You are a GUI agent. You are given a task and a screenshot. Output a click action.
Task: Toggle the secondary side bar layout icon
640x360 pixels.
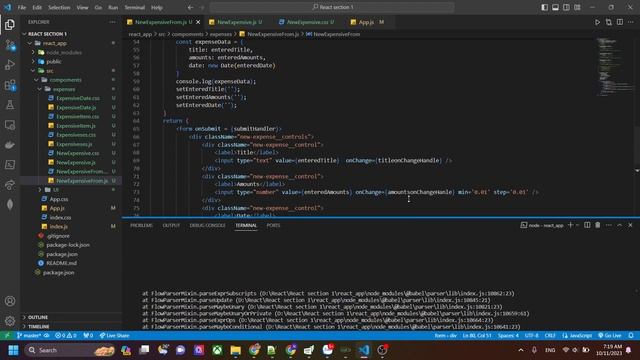click(x=567, y=7)
